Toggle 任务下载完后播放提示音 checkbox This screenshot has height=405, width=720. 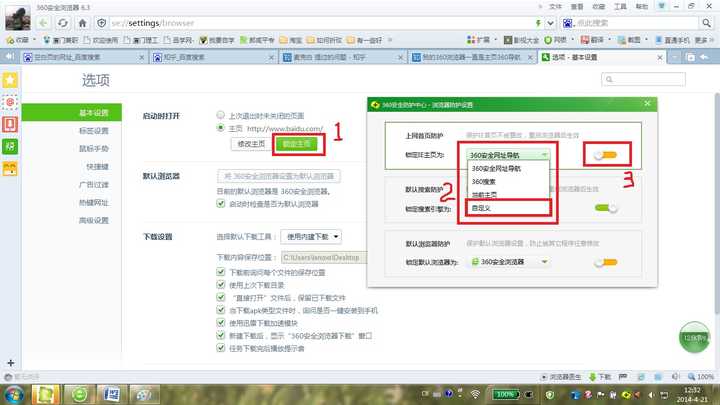pos(220,348)
